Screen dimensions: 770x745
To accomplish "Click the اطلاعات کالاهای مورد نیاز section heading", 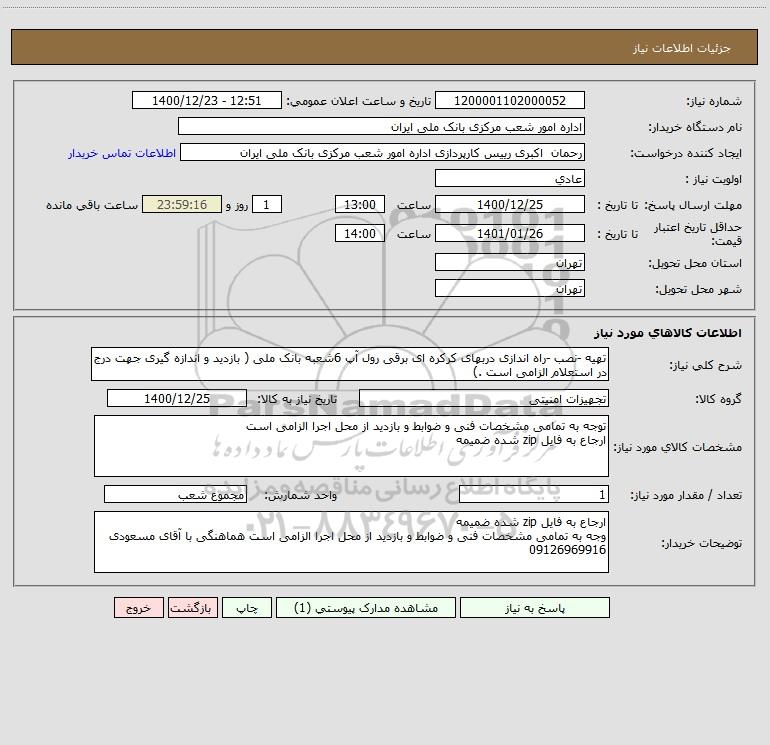I will 668,333.
